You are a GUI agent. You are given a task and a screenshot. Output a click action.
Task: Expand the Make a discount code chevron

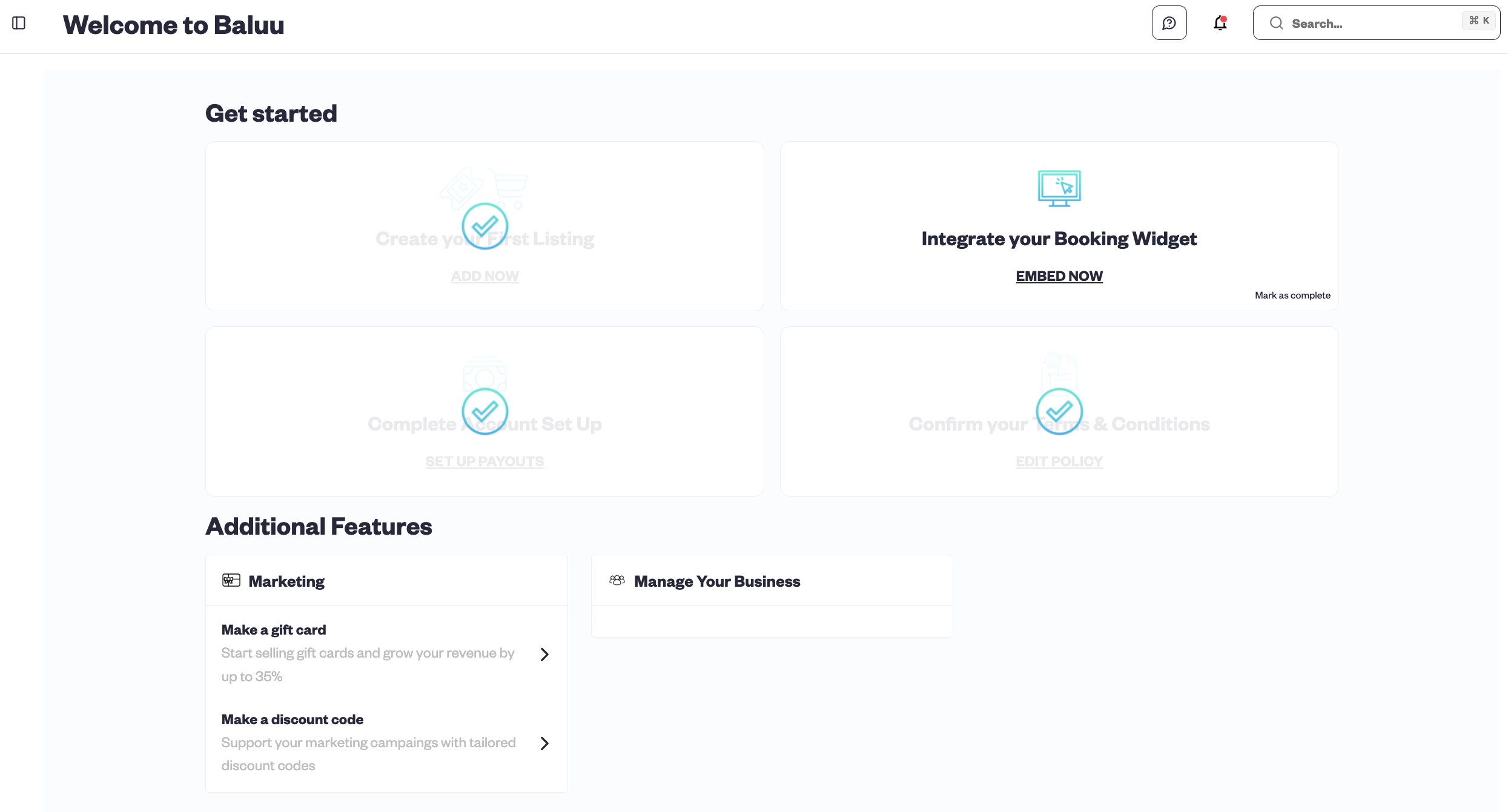[544, 743]
